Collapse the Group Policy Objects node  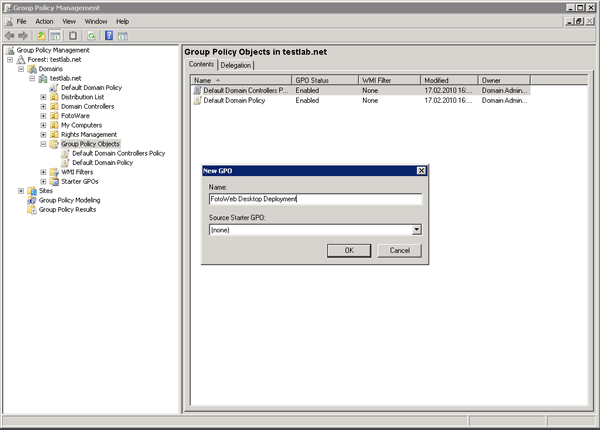[43, 144]
